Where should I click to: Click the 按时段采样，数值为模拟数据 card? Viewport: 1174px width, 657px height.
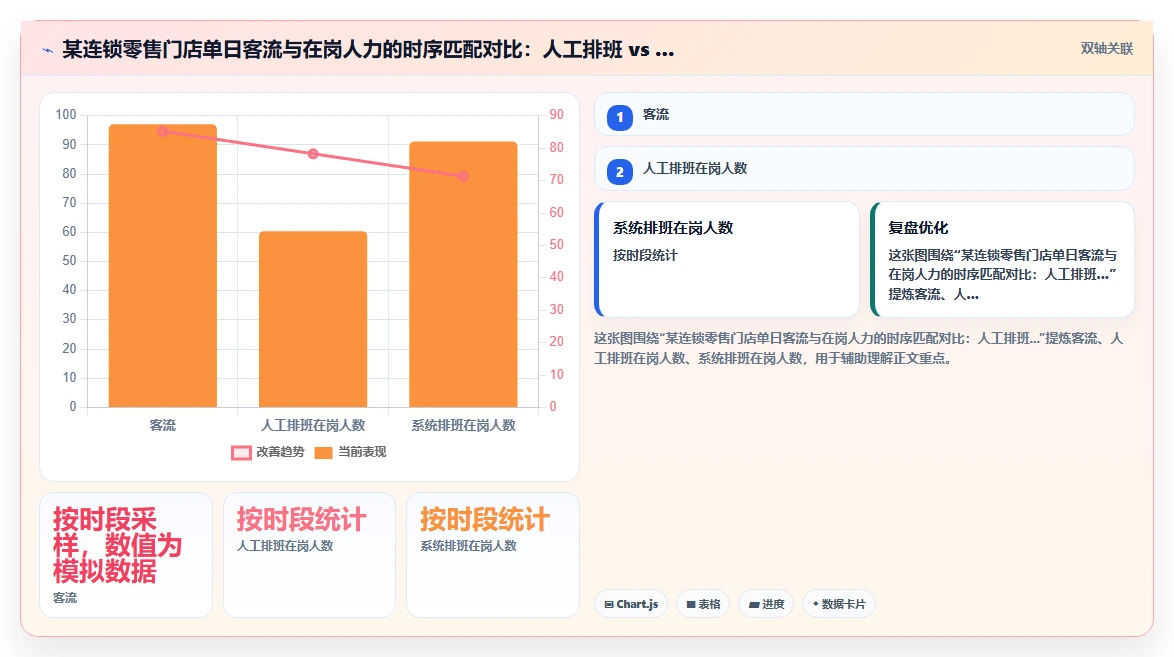coord(126,555)
